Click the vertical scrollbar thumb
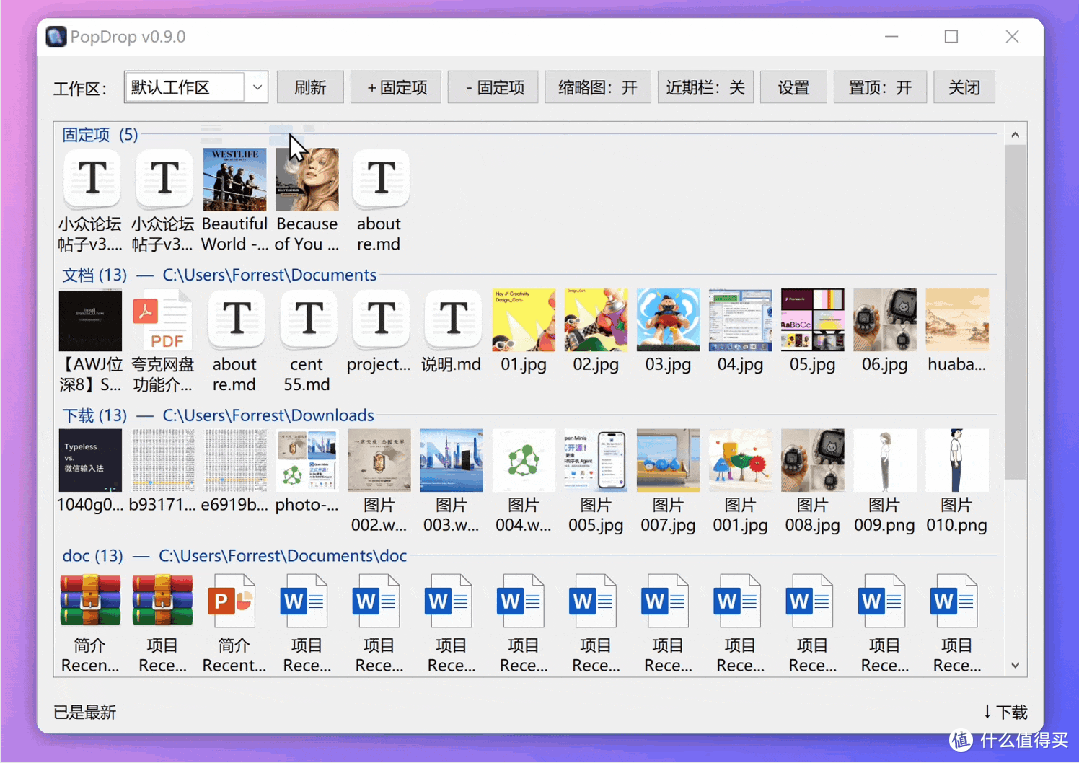Image resolution: width=1079 pixels, height=763 pixels. click(x=1015, y=312)
